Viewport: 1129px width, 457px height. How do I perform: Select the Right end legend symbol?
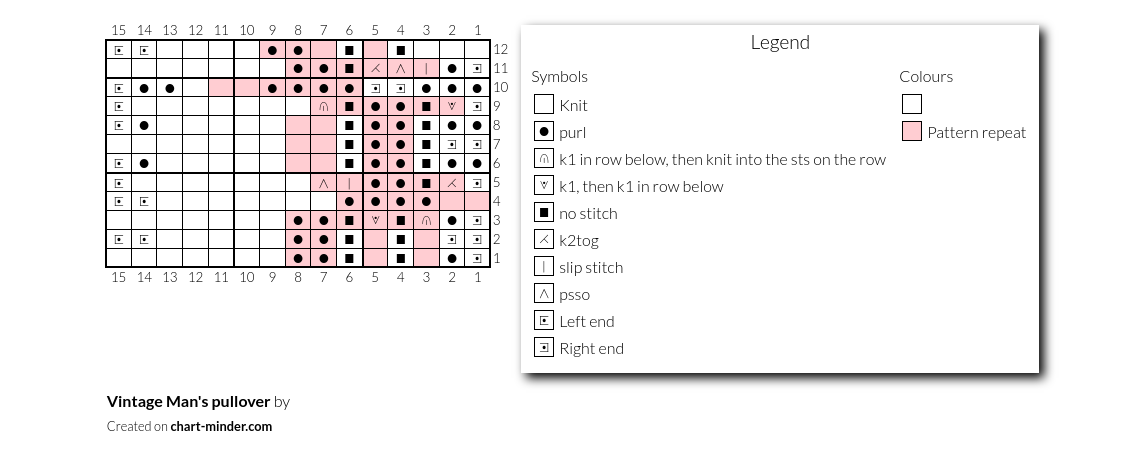pos(544,348)
